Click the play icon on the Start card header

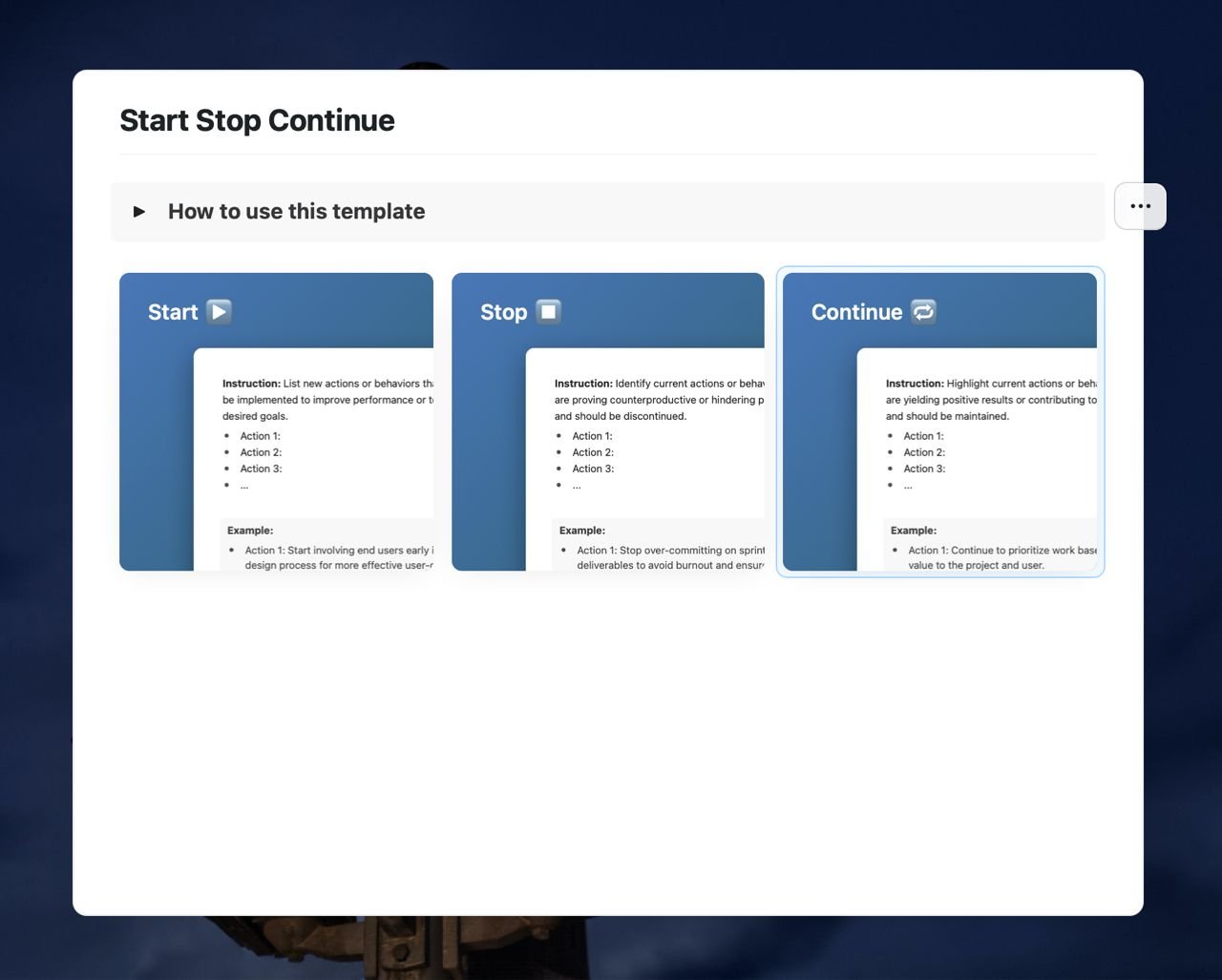(x=219, y=311)
